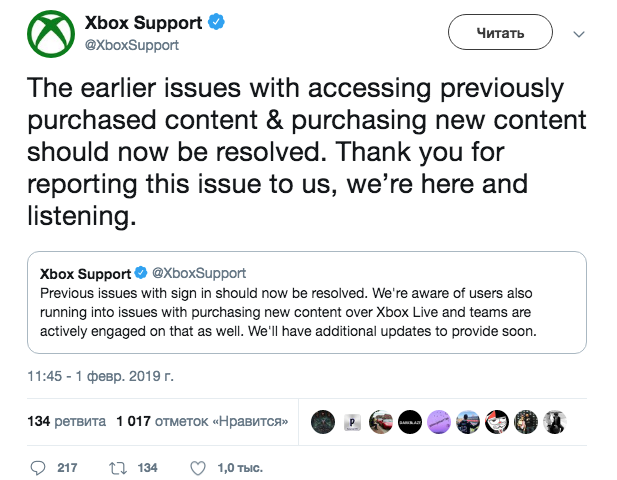Like the tweet with the heart icon

[197, 467]
